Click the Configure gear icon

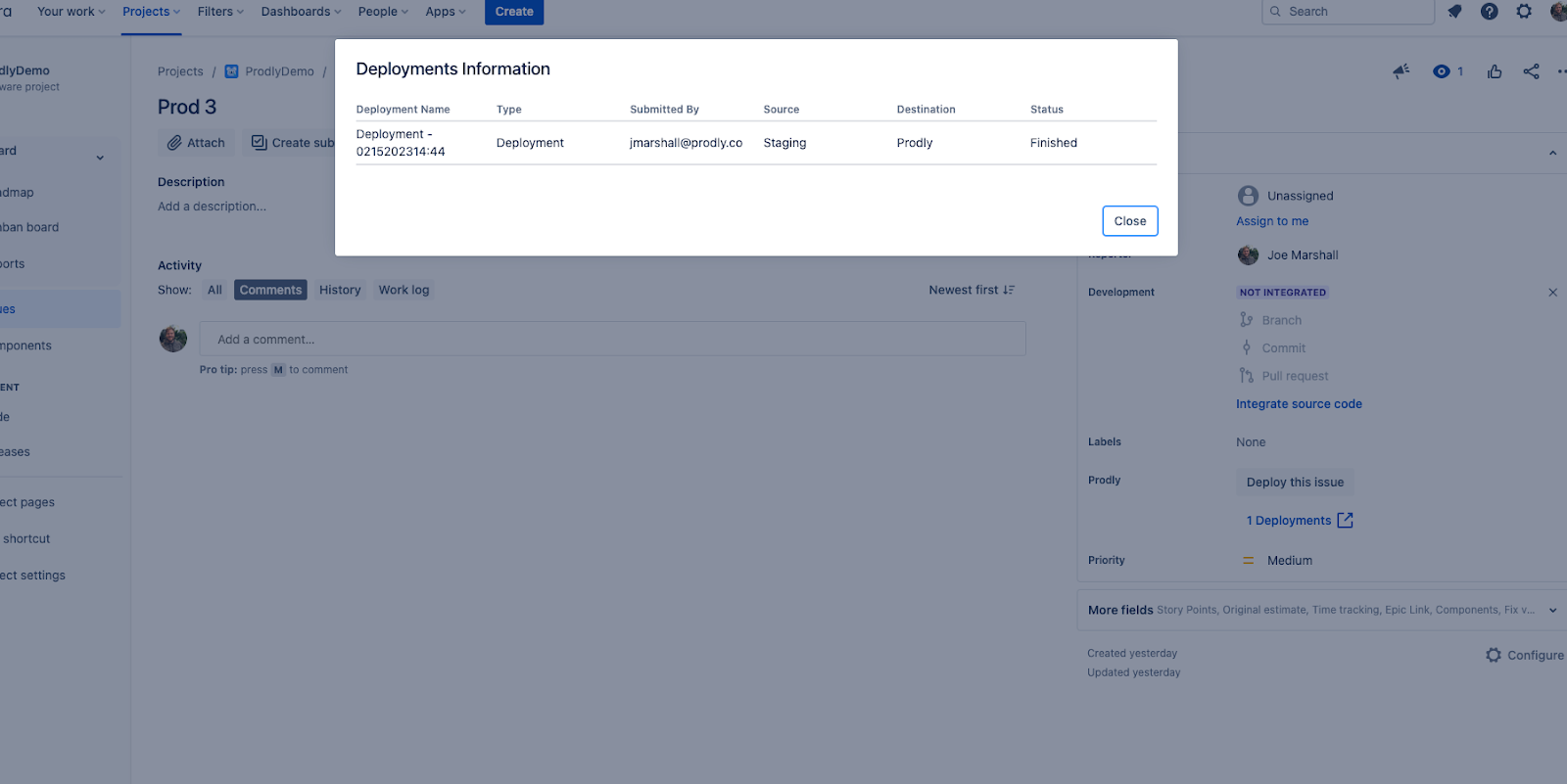point(1493,655)
